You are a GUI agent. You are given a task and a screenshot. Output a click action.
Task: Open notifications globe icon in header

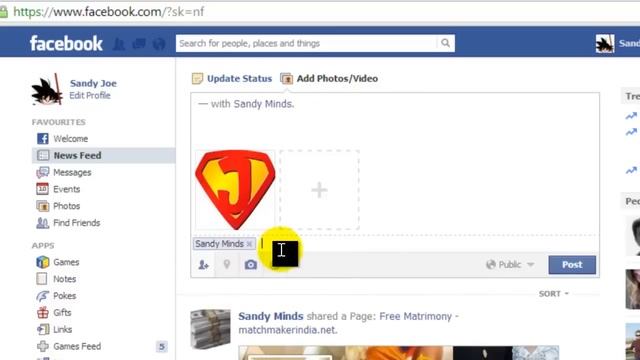pyautogui.click(x=159, y=44)
